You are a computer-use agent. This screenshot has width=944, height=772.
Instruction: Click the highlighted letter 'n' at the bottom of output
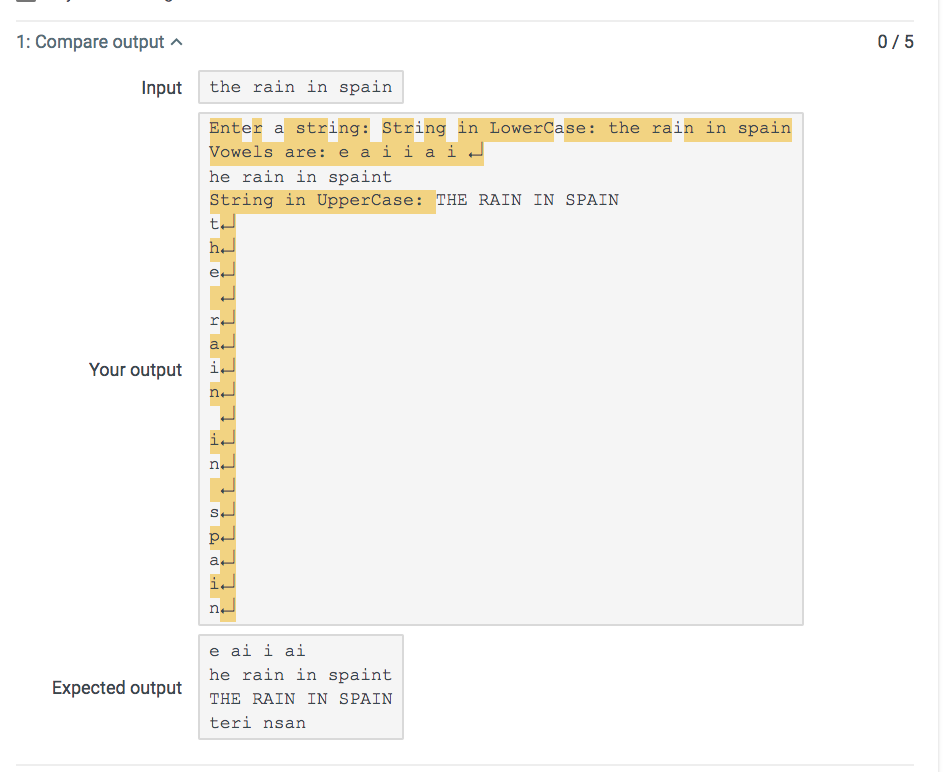(213, 608)
